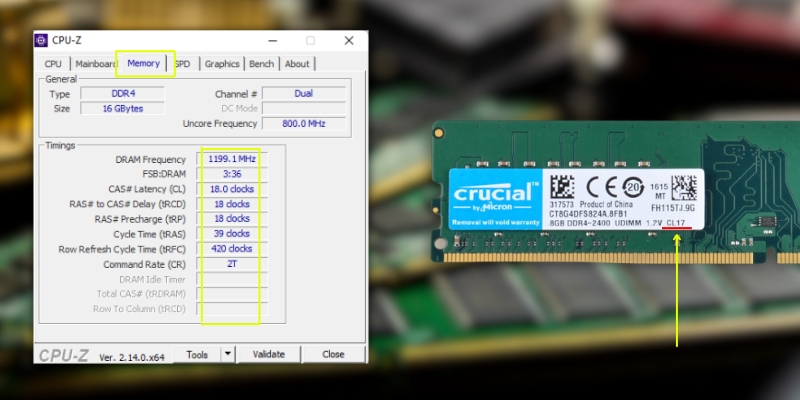Click the CPU-Z app icon in title bar
The height and width of the screenshot is (400, 800).
(x=41, y=40)
